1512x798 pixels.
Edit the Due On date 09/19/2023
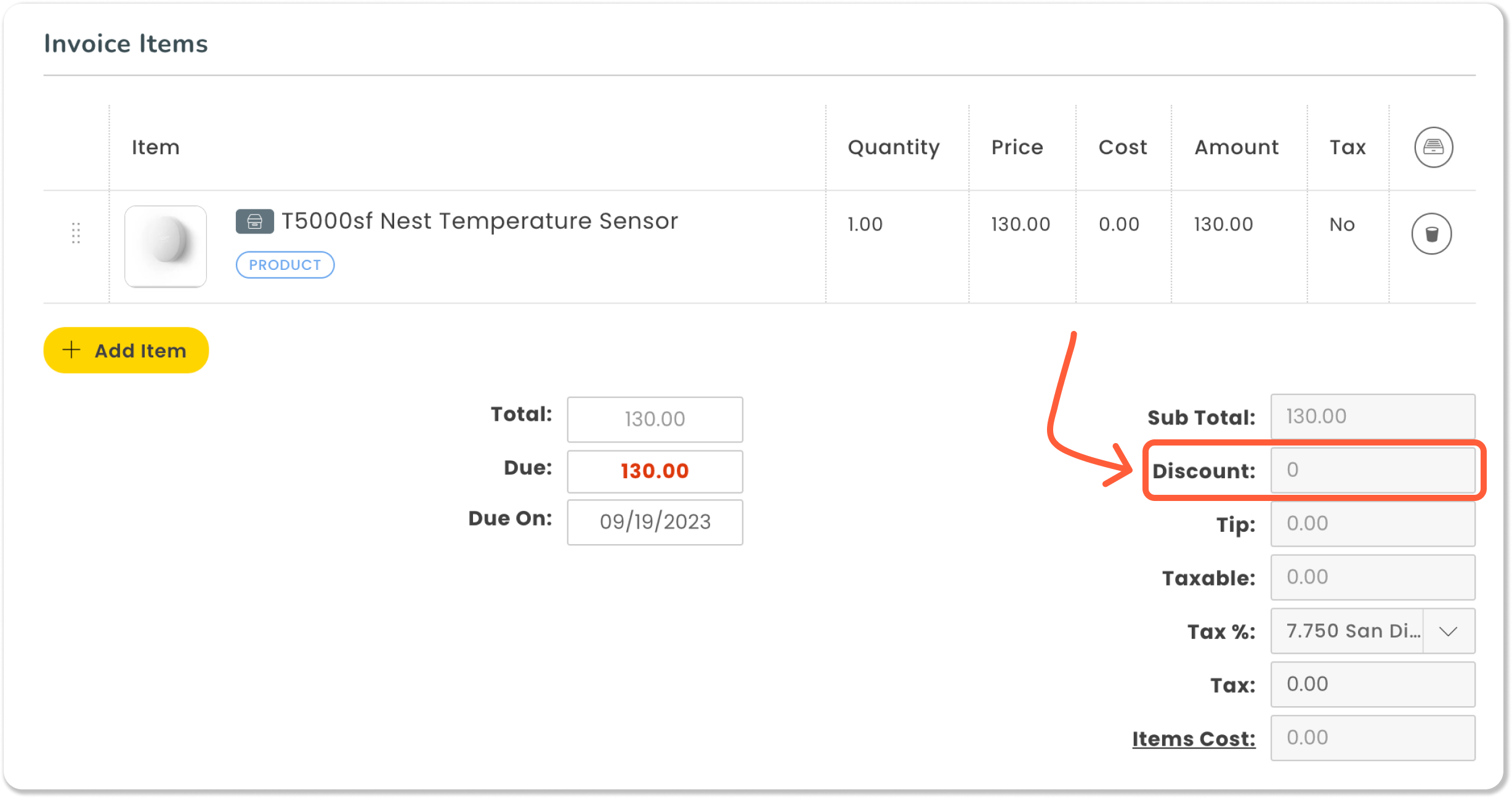655,522
